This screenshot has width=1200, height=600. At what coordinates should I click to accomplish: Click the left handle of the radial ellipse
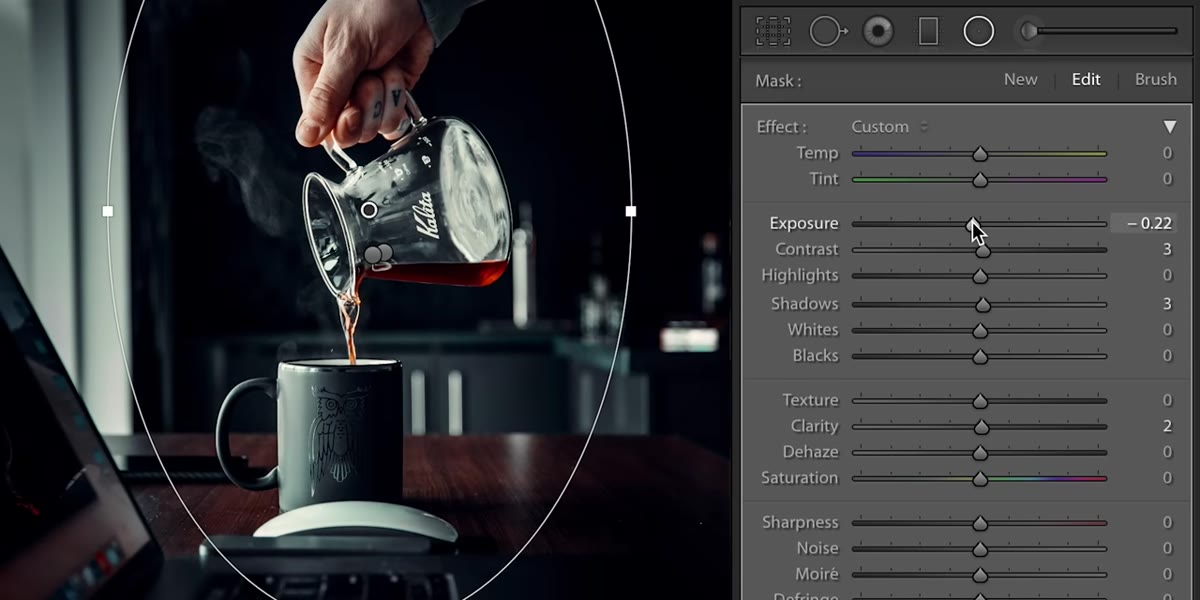pyautogui.click(x=108, y=211)
